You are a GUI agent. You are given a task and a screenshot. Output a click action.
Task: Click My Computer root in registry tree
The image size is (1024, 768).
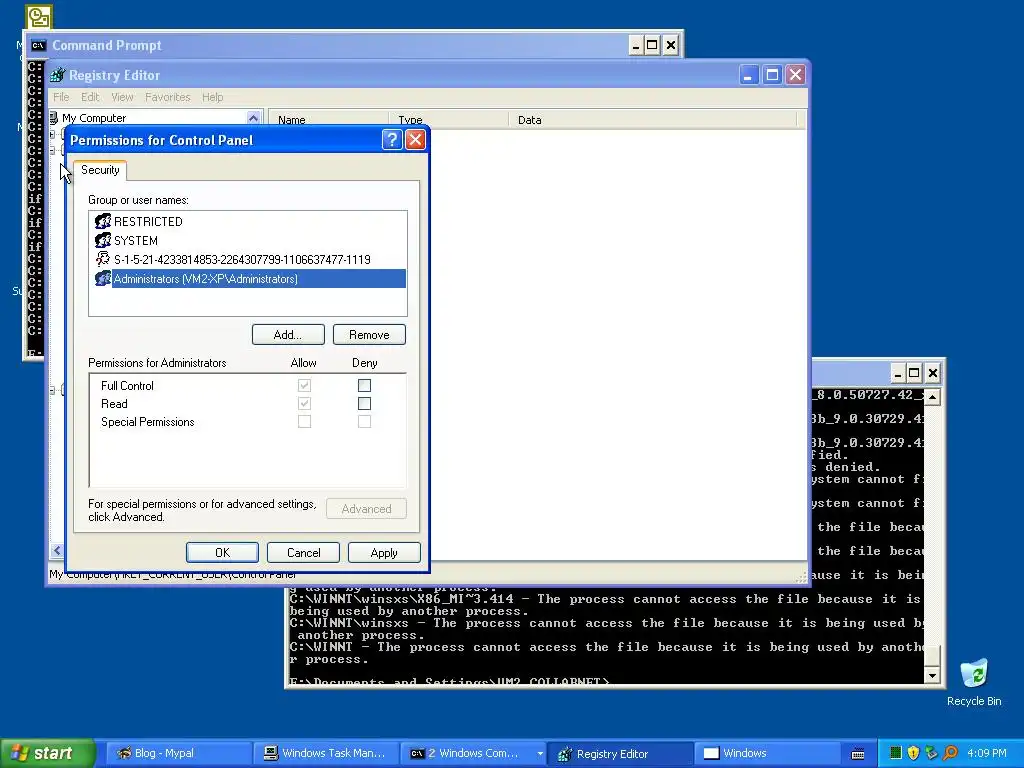[94, 118]
